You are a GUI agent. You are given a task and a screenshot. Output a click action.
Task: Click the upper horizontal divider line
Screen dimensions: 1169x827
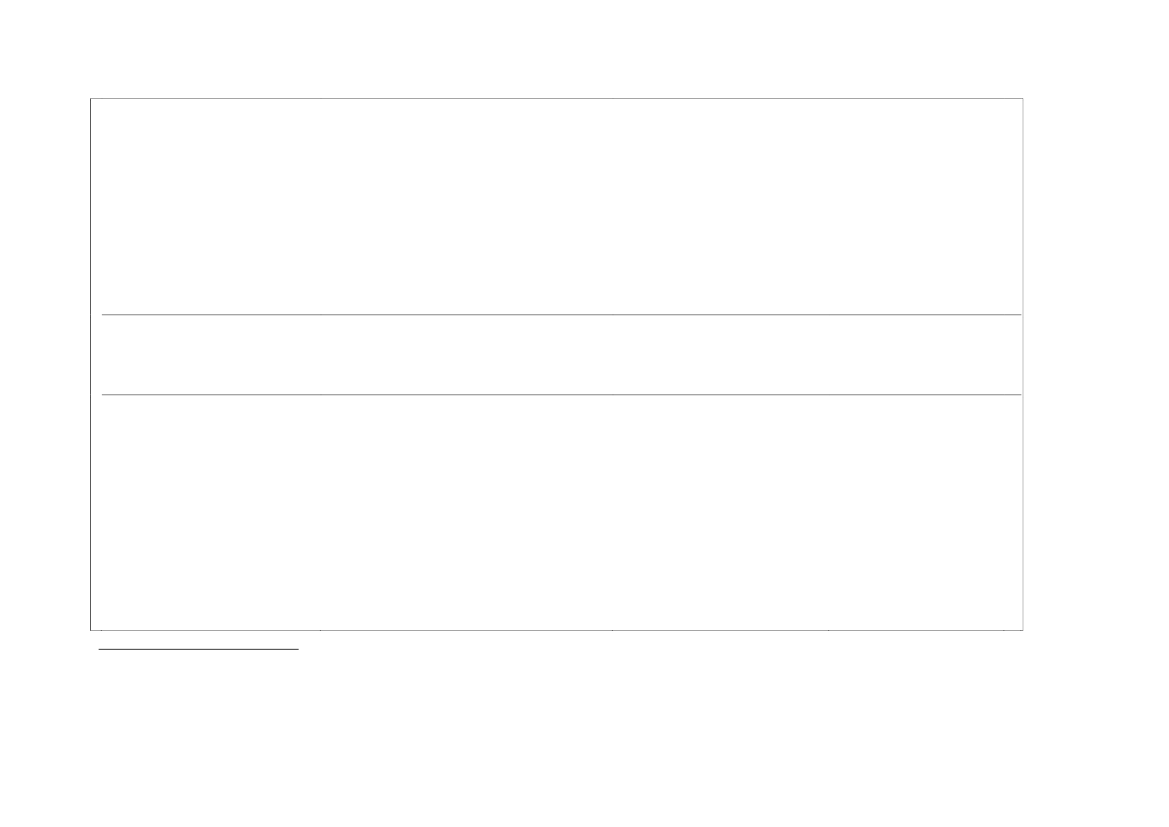[556, 314]
